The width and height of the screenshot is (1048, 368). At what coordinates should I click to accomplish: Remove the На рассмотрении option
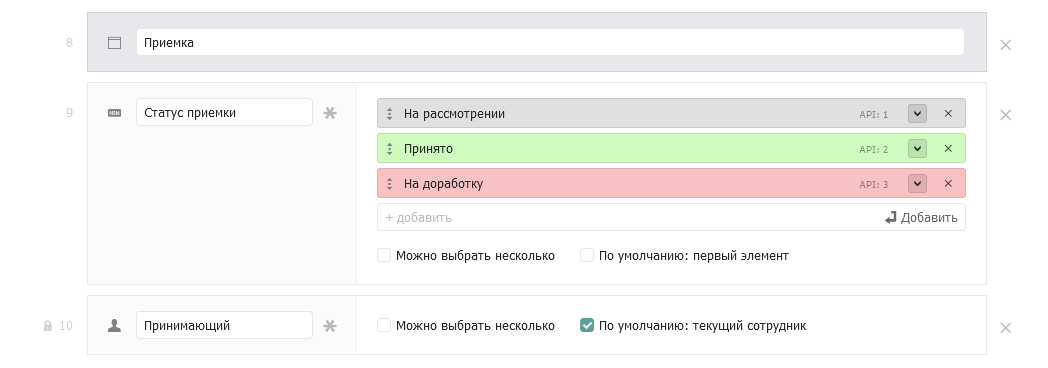point(948,114)
